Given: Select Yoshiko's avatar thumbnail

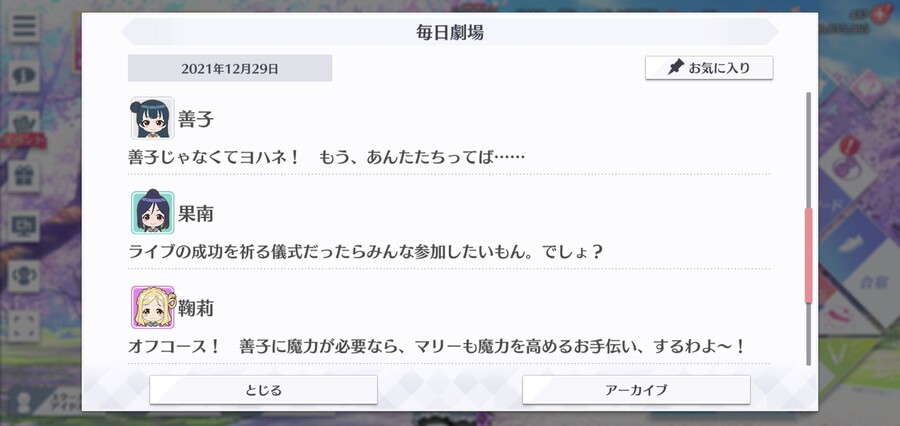Looking at the screenshot, I should coord(152,118).
